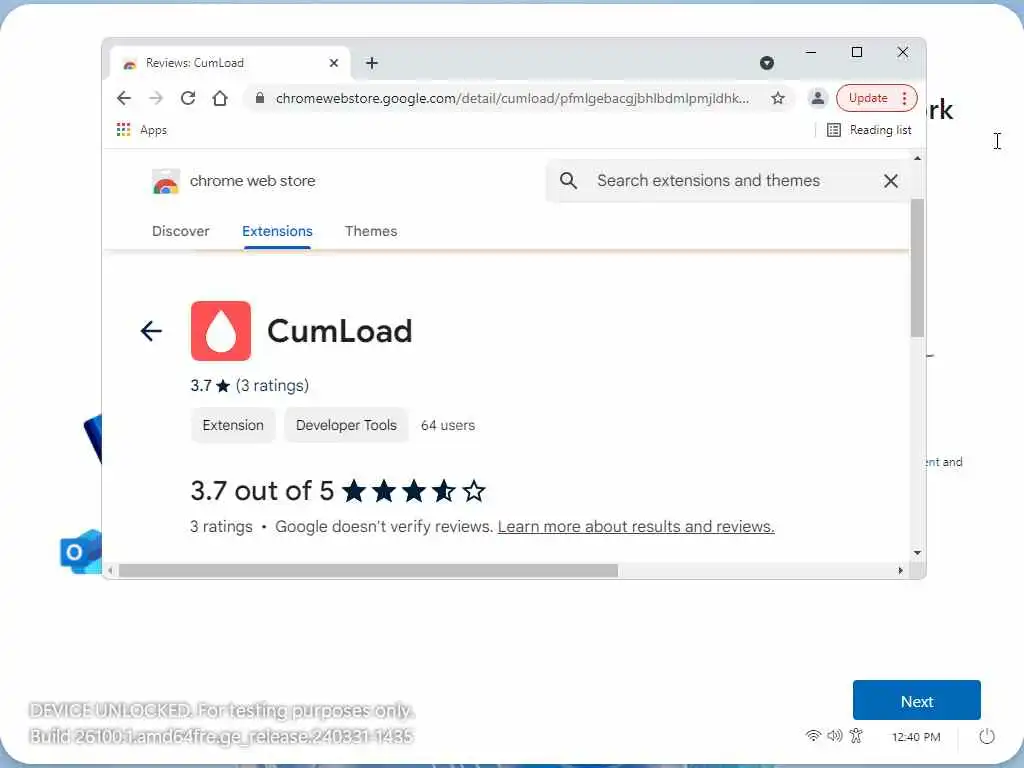This screenshot has width=1024, height=768.
Task: Click vertical scrollbar up arrow
Action: (918, 159)
